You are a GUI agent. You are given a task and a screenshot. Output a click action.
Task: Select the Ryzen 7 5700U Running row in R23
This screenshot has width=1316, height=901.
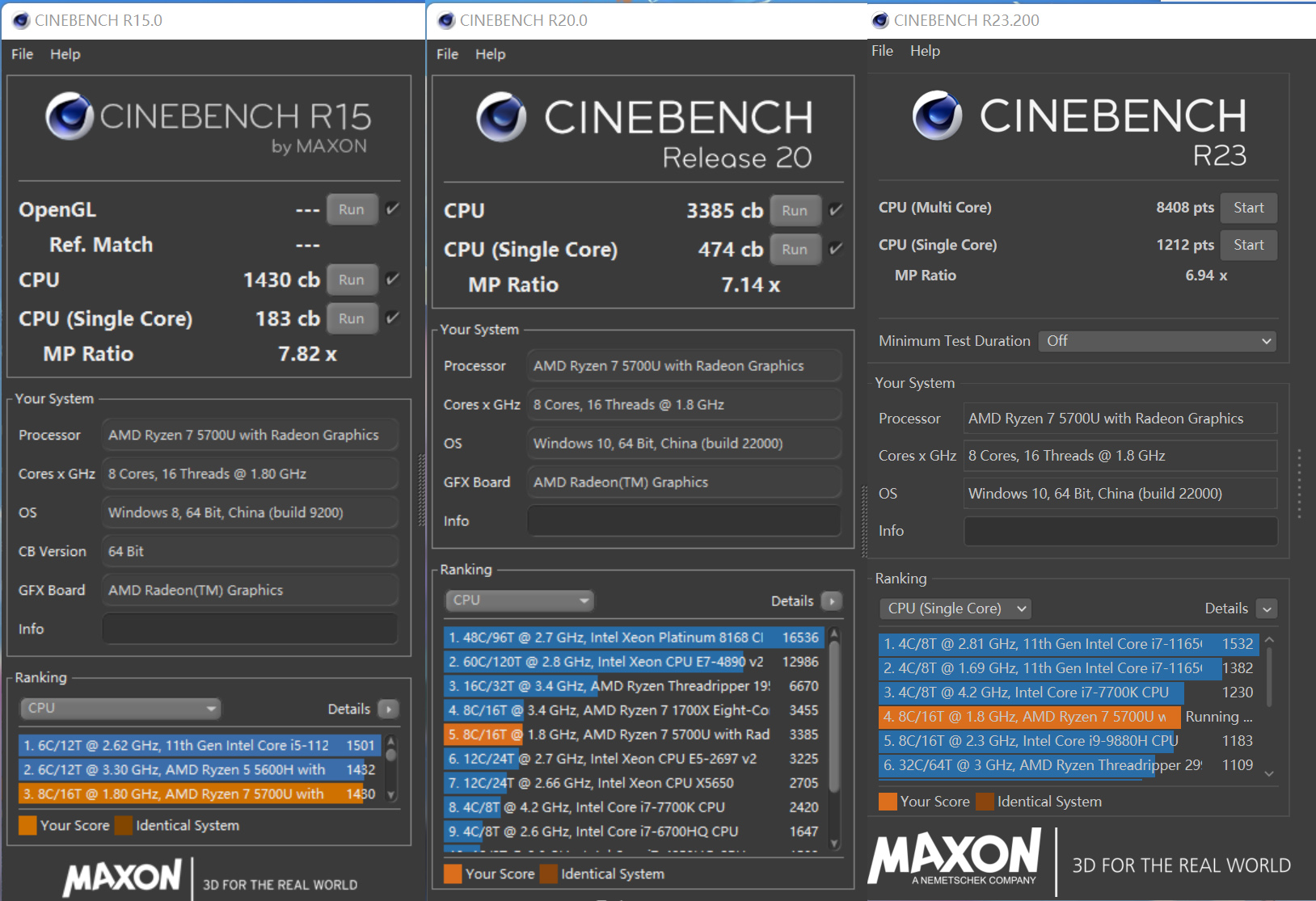1069,717
